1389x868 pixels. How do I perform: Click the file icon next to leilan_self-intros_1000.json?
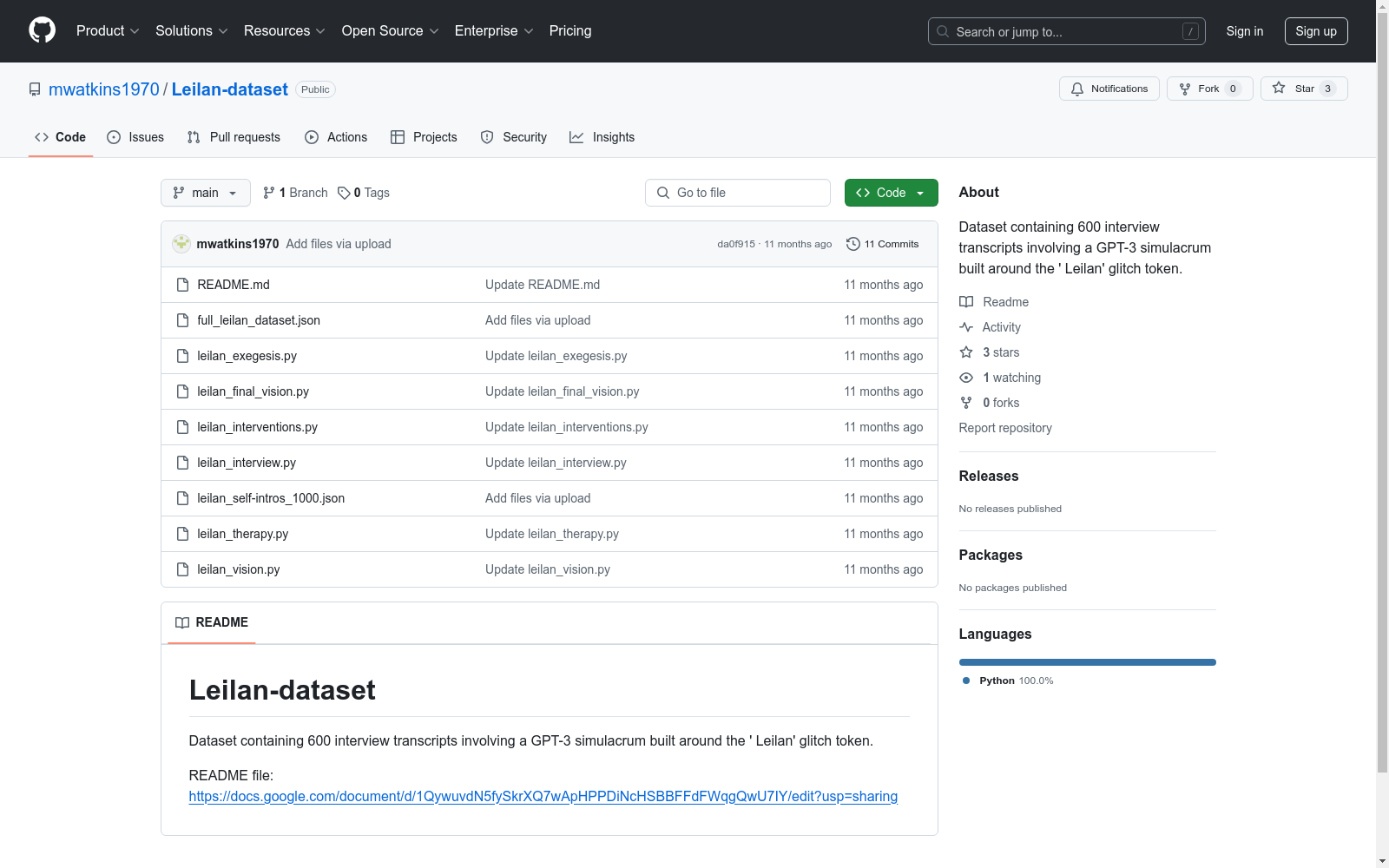(x=182, y=498)
